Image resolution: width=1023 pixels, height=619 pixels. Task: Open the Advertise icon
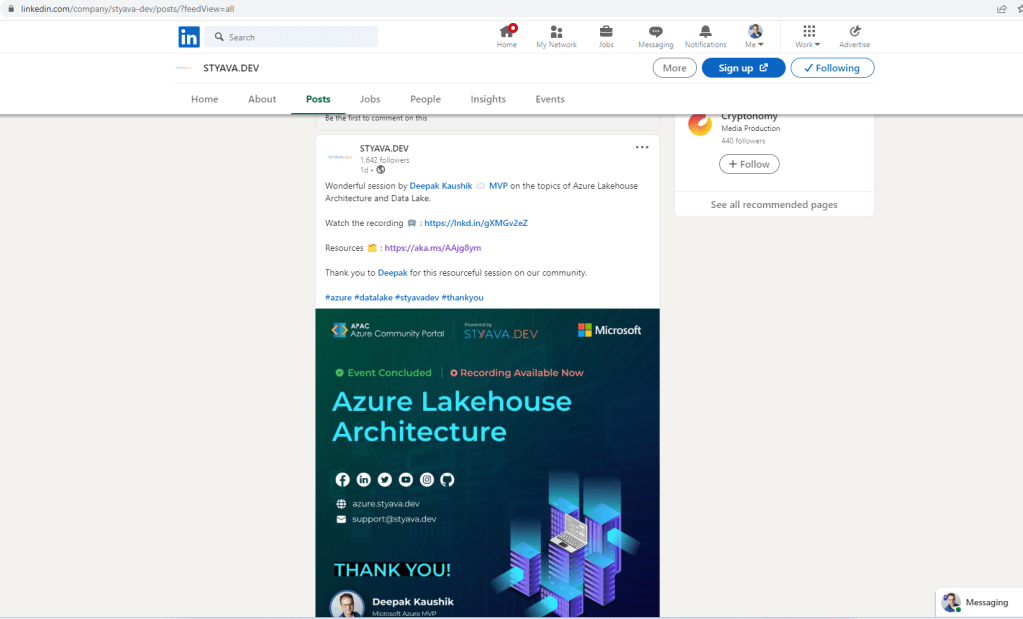[x=854, y=32]
